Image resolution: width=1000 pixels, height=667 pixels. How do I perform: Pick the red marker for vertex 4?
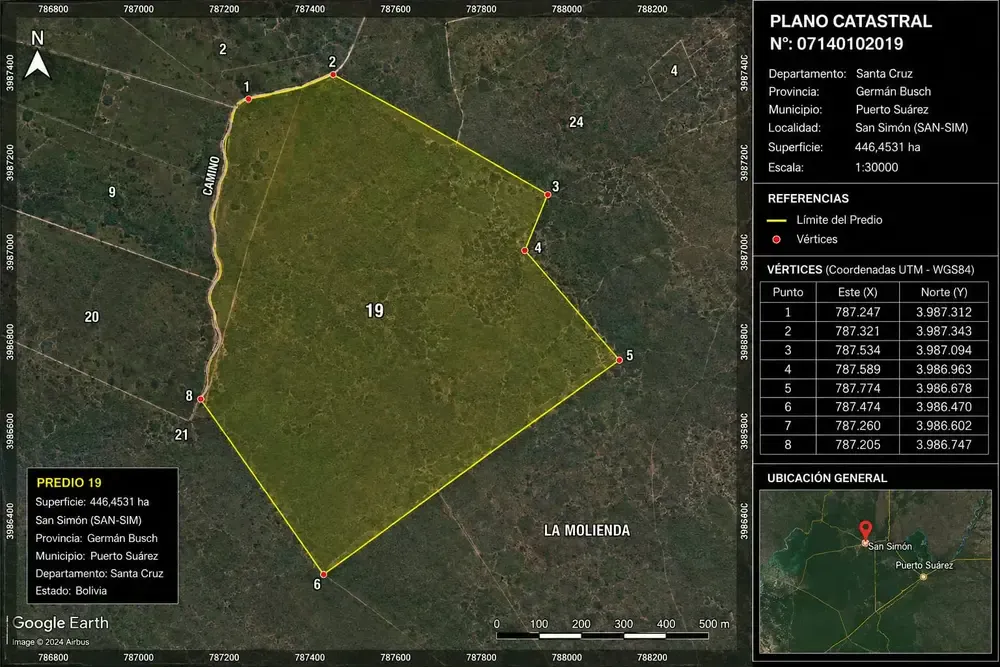pos(525,251)
